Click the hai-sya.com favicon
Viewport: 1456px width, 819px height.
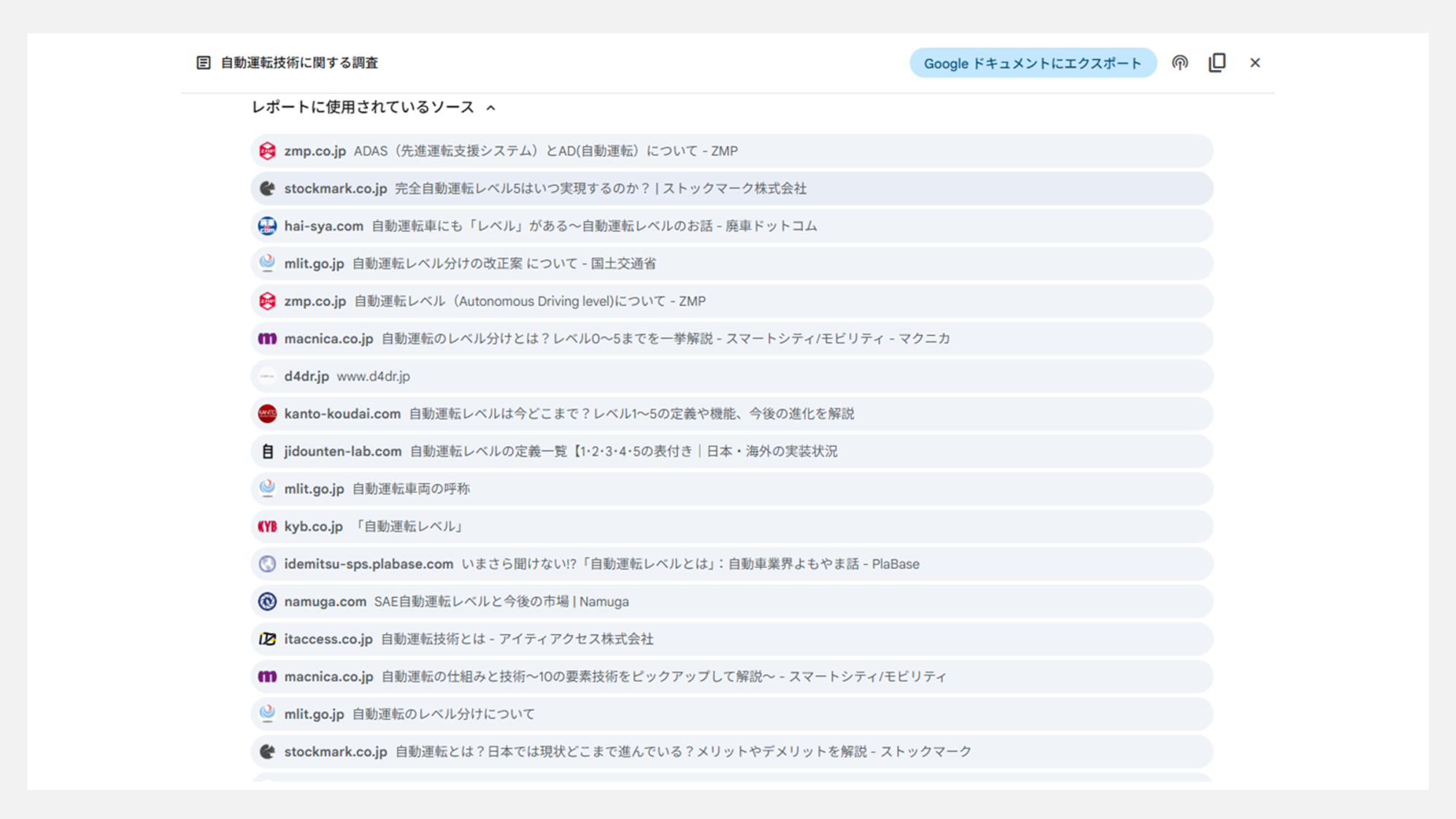pos(267,226)
